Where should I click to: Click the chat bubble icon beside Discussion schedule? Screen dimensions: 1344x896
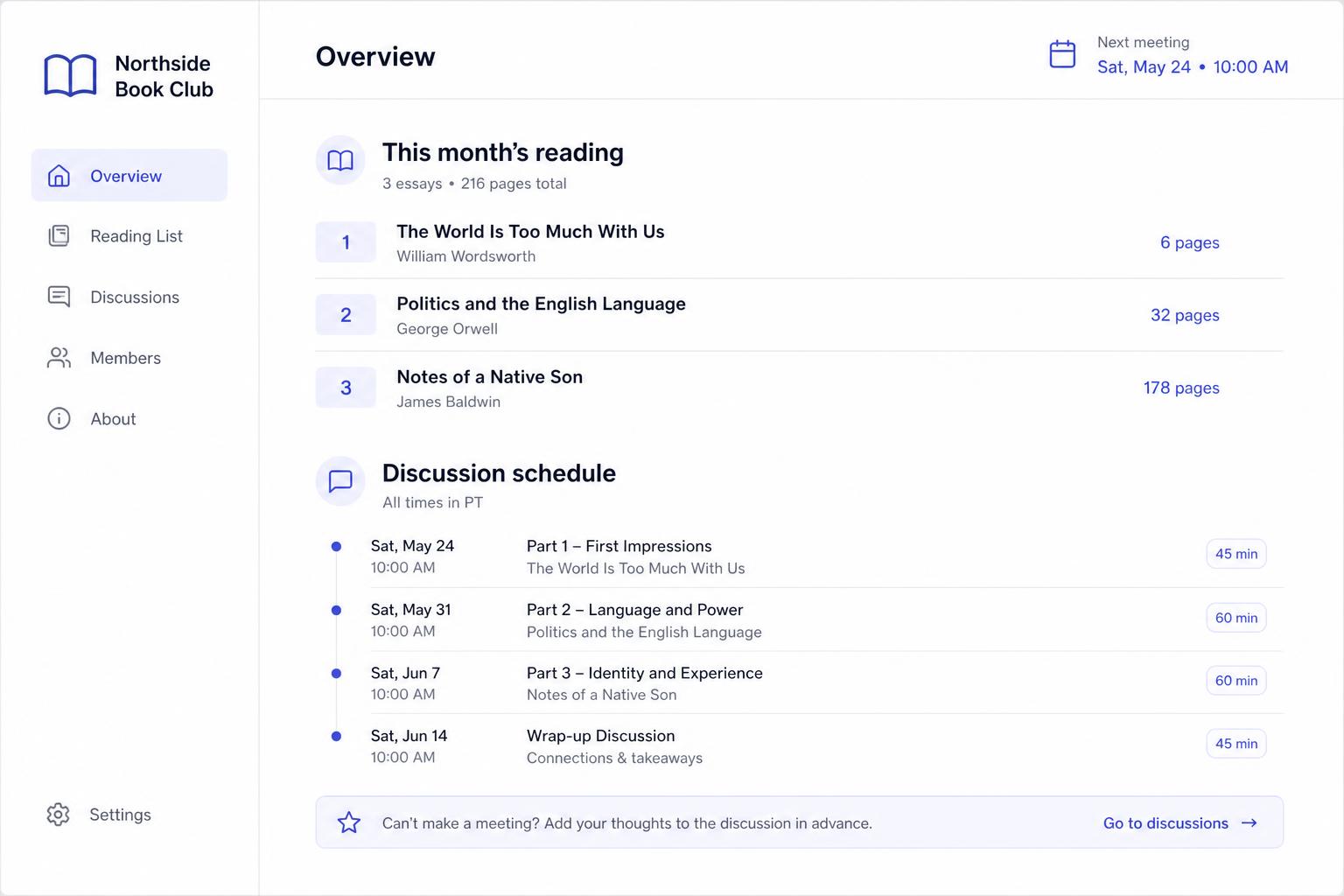click(340, 480)
